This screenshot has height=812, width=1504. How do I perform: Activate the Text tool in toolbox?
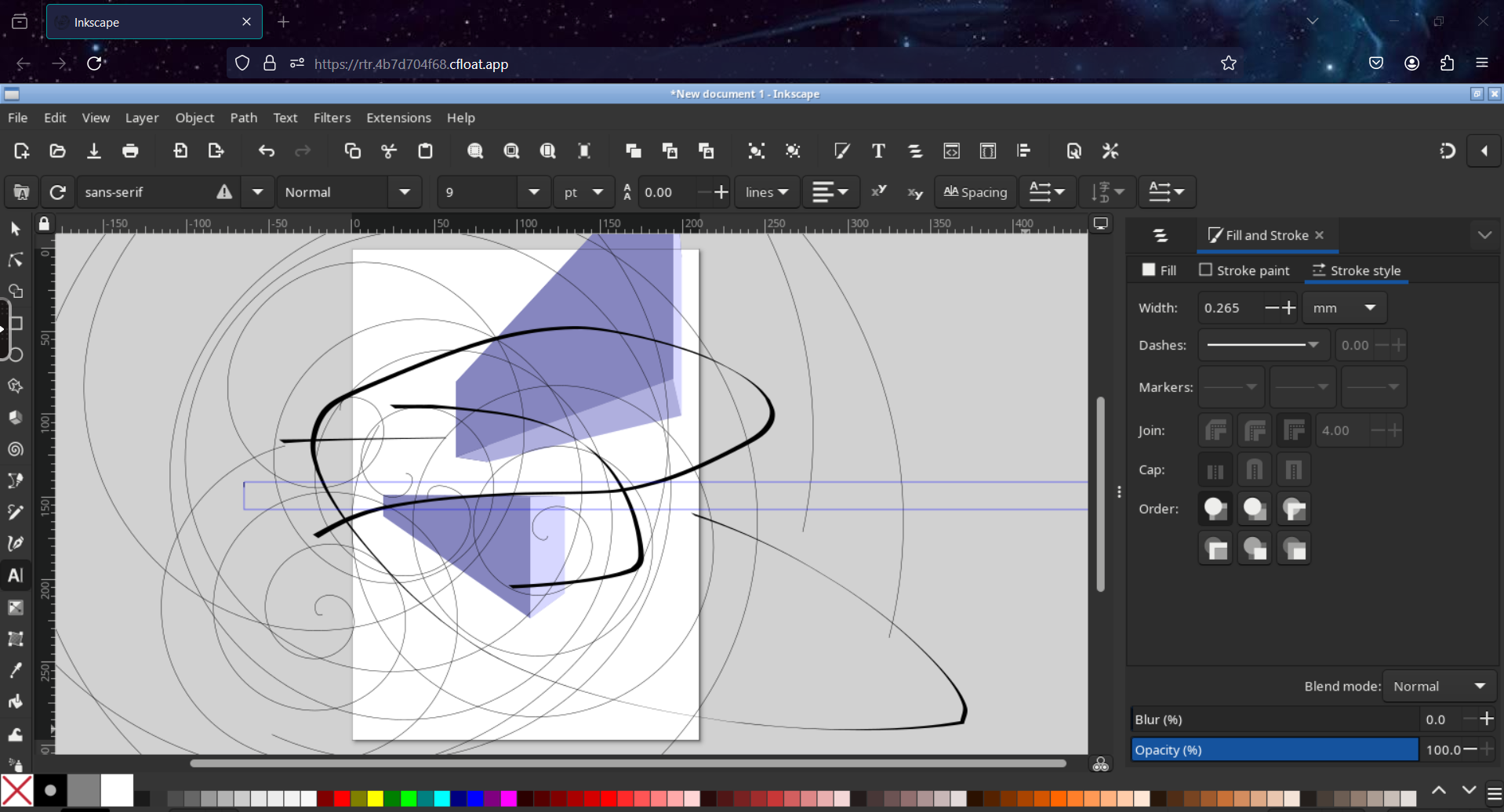click(16, 575)
